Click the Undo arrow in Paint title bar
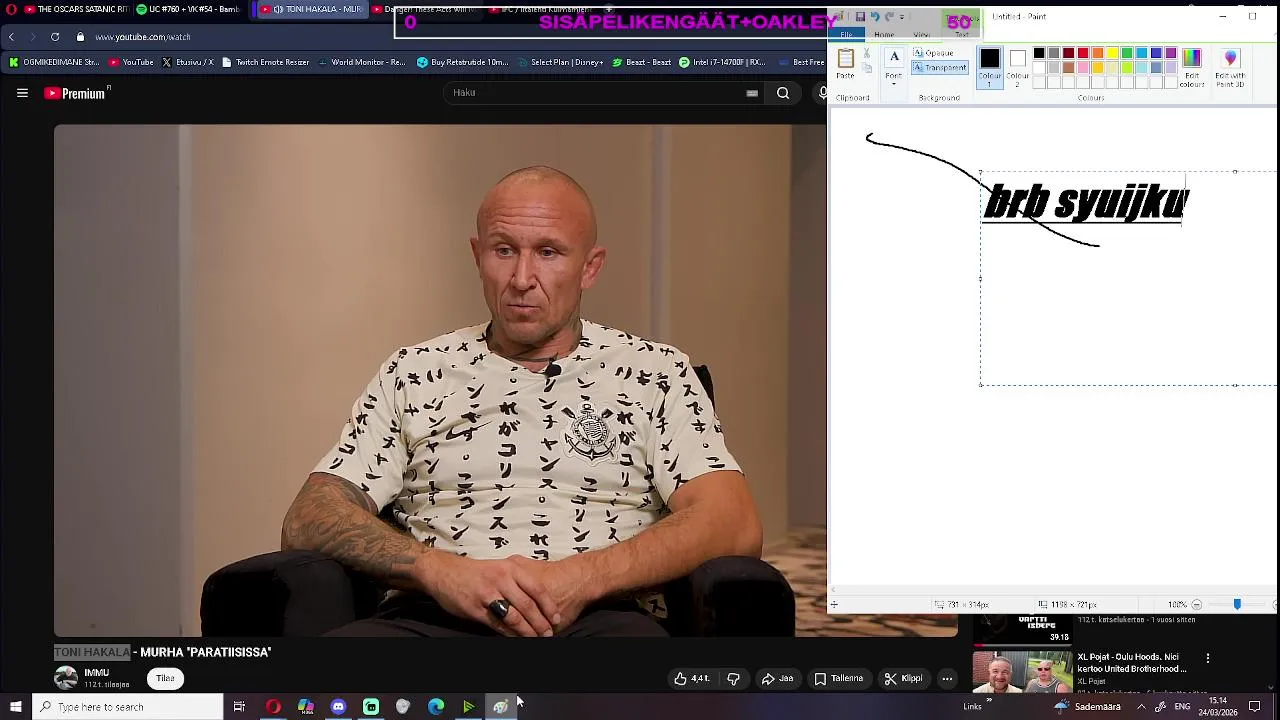The image size is (1280, 720). click(x=875, y=17)
